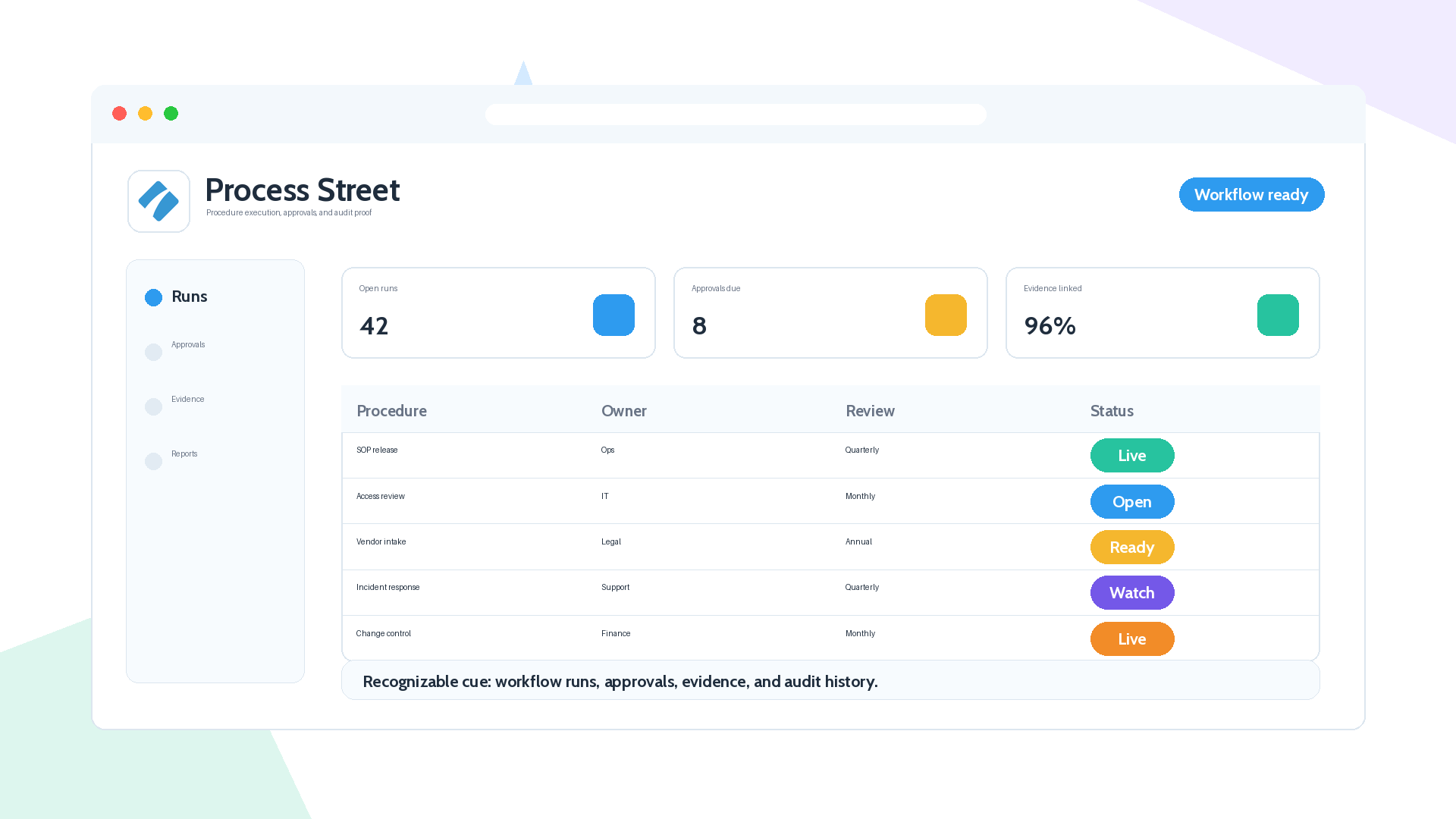Go to Approvals in the sidebar

point(188,344)
